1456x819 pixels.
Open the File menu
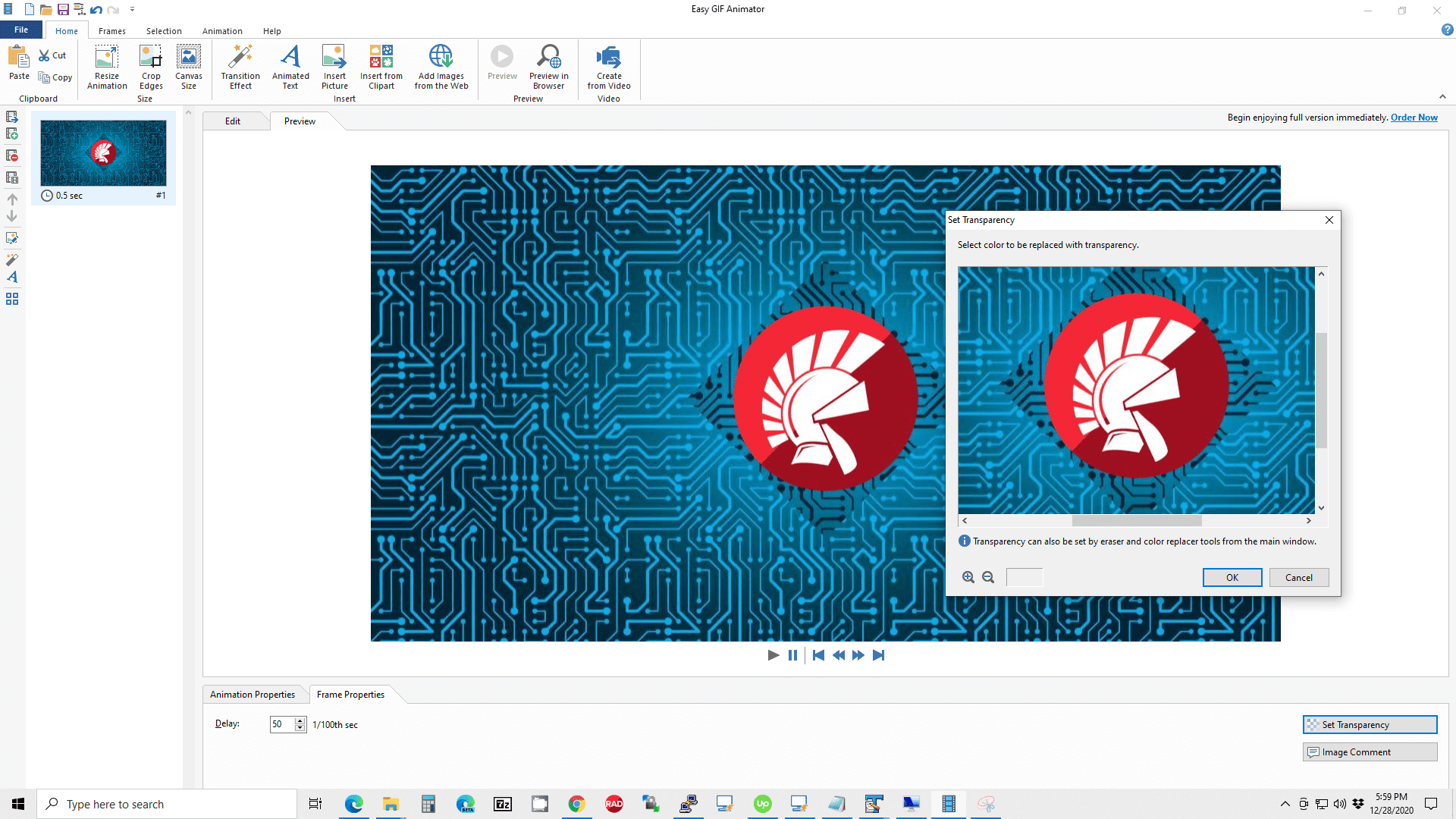[x=21, y=30]
